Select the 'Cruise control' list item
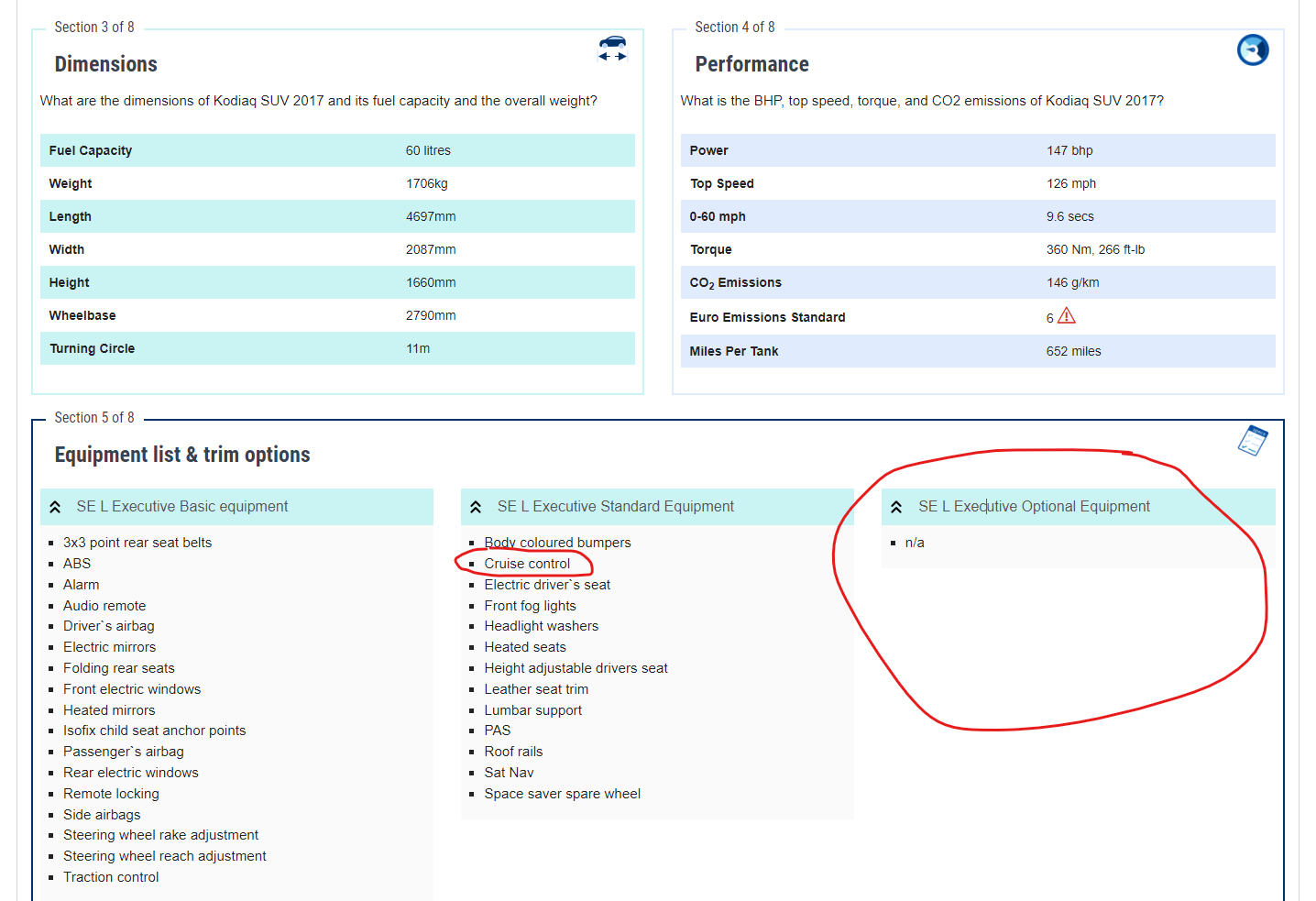Image resolution: width=1316 pixels, height=901 pixels. coord(527,564)
